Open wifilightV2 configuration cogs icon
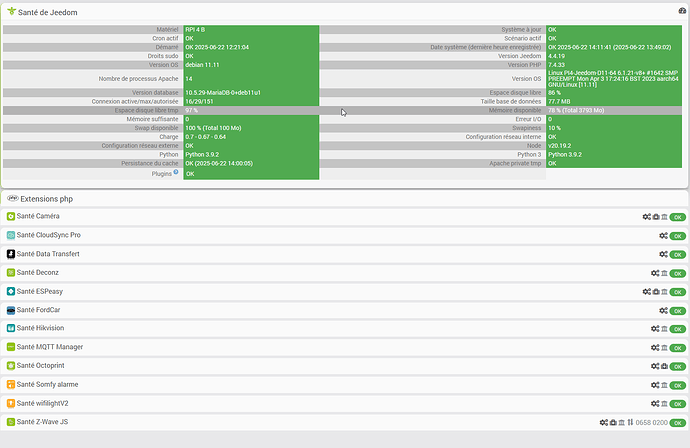Image resolution: width=690 pixels, height=448 pixels. tap(655, 403)
